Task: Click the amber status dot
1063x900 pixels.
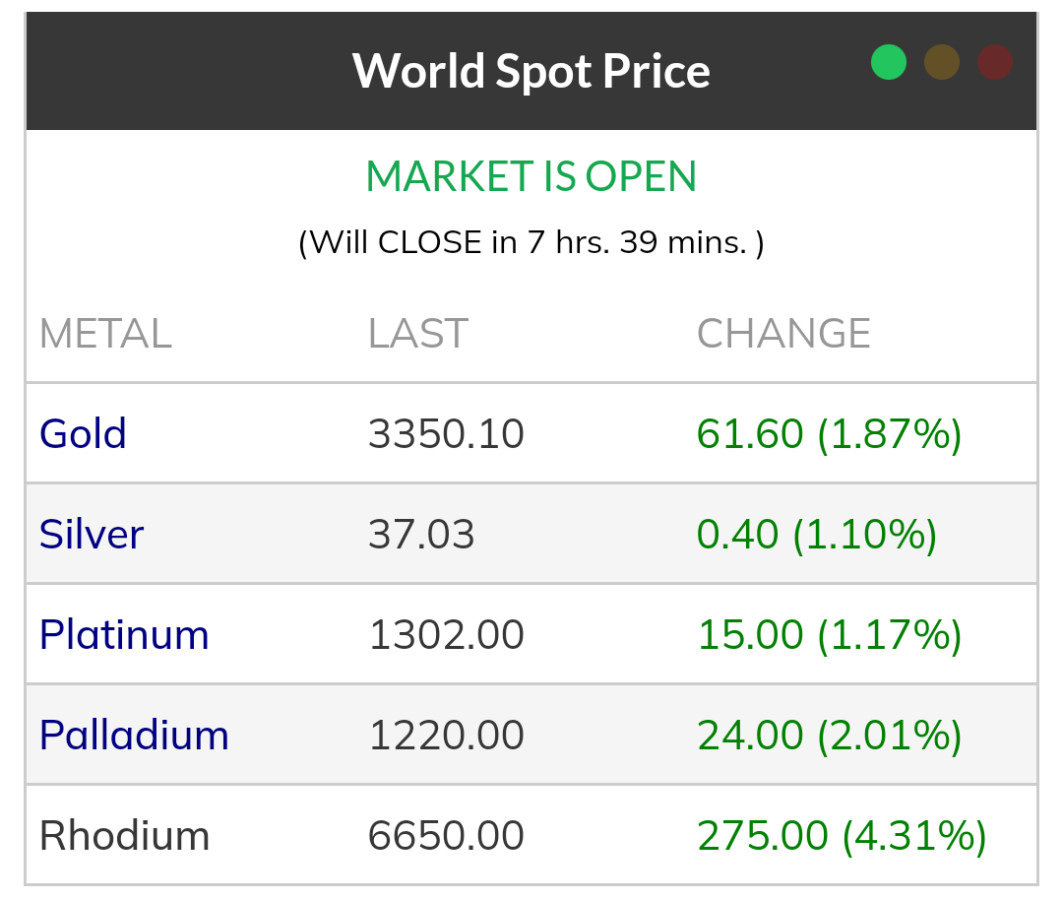Action: coord(942,62)
